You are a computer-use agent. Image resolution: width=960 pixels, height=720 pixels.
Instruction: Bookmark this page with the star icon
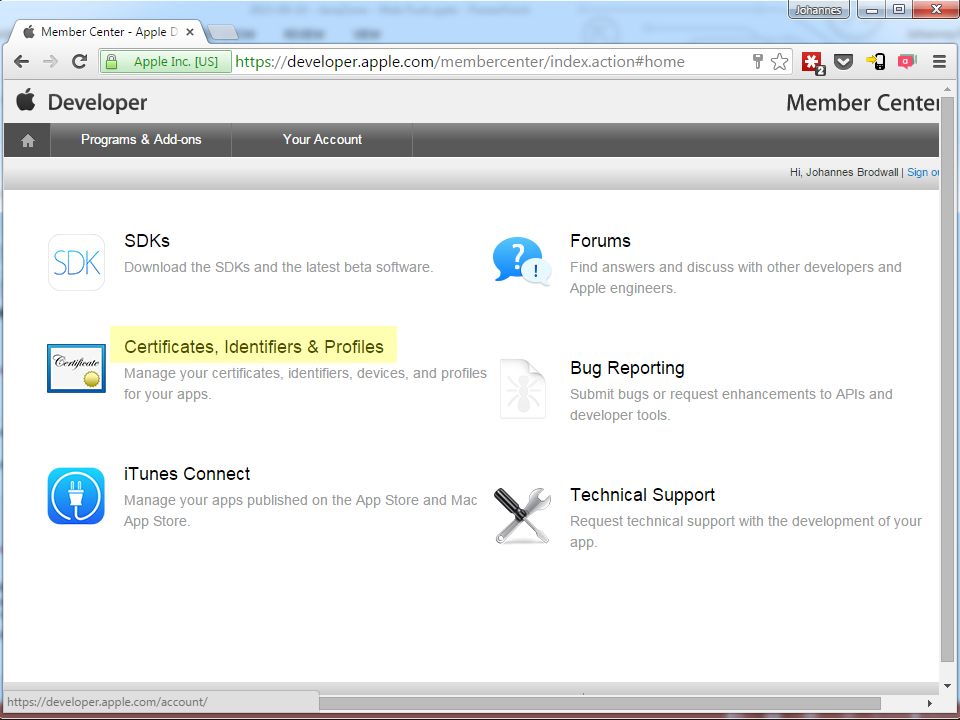(779, 61)
